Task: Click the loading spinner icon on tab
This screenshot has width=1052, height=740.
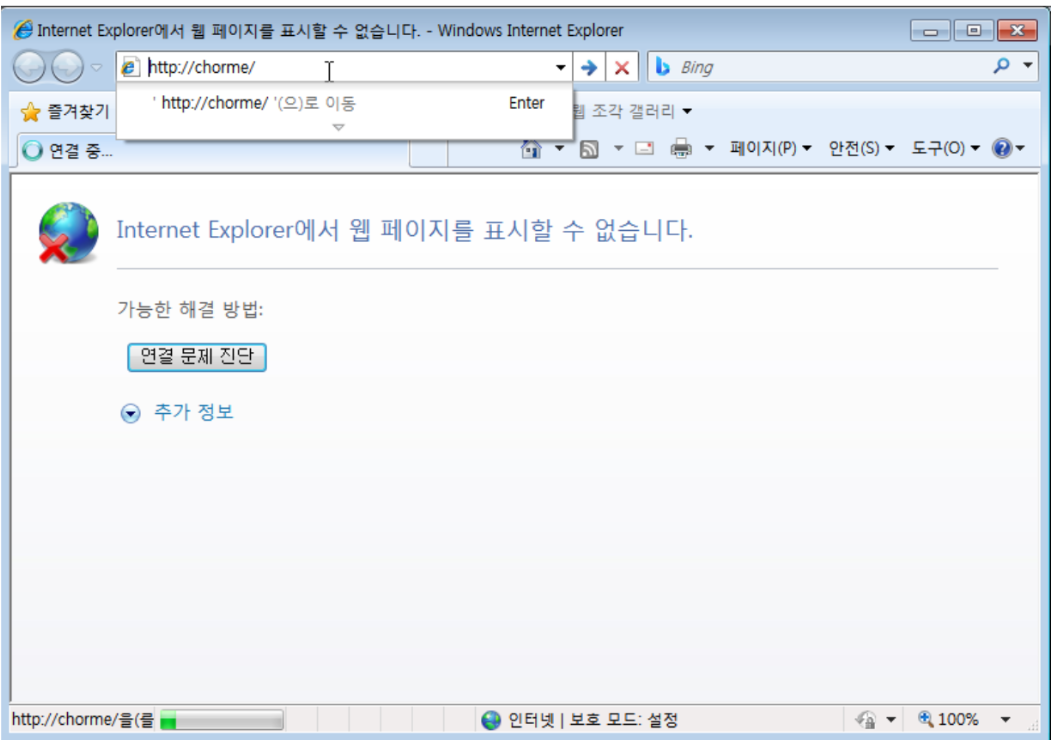Action: (x=32, y=151)
